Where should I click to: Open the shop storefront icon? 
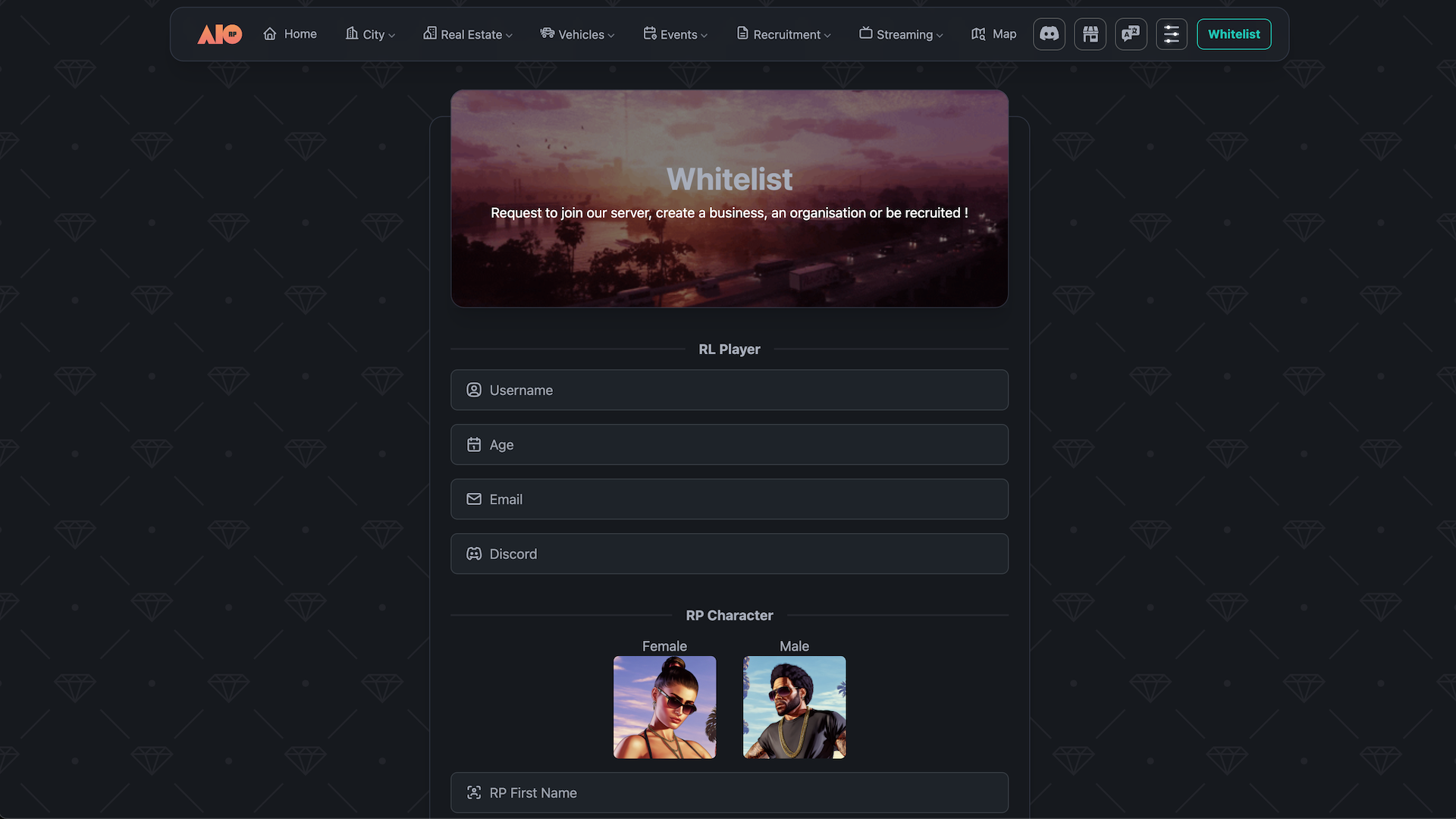1090,34
